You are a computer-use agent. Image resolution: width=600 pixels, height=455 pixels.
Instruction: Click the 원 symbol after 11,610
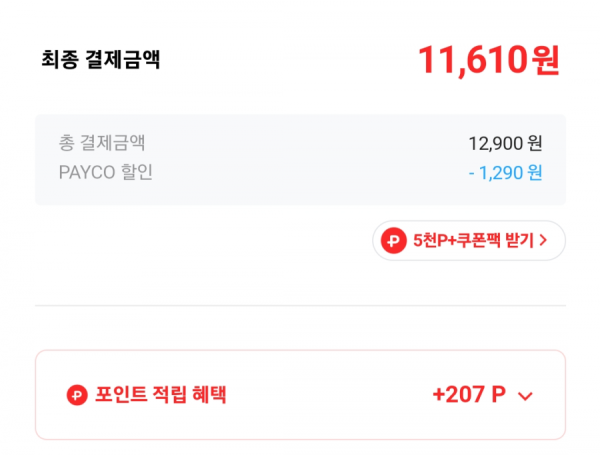tap(546, 60)
